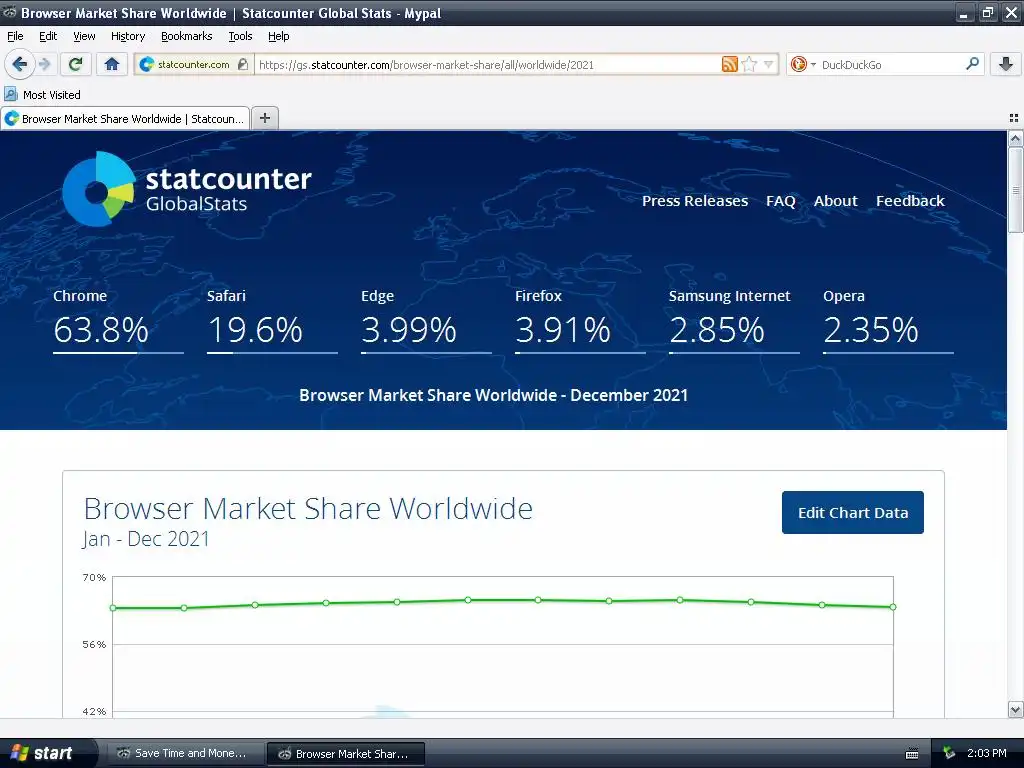Click the Samsung Internet 2.85% statistic
This screenshot has width=1024, height=768.
click(x=734, y=320)
